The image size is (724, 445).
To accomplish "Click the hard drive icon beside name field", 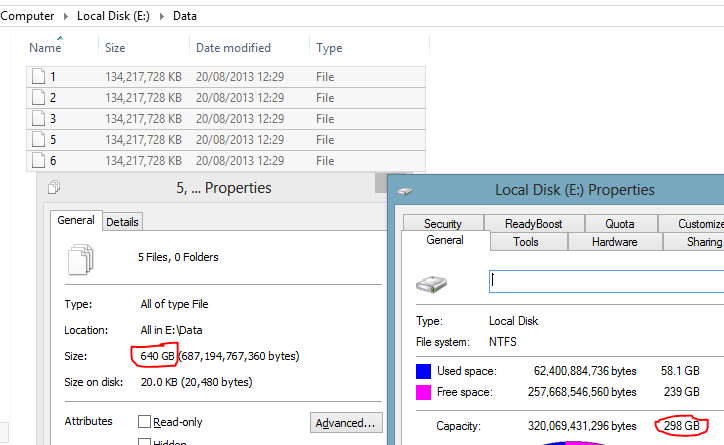I will [431, 284].
